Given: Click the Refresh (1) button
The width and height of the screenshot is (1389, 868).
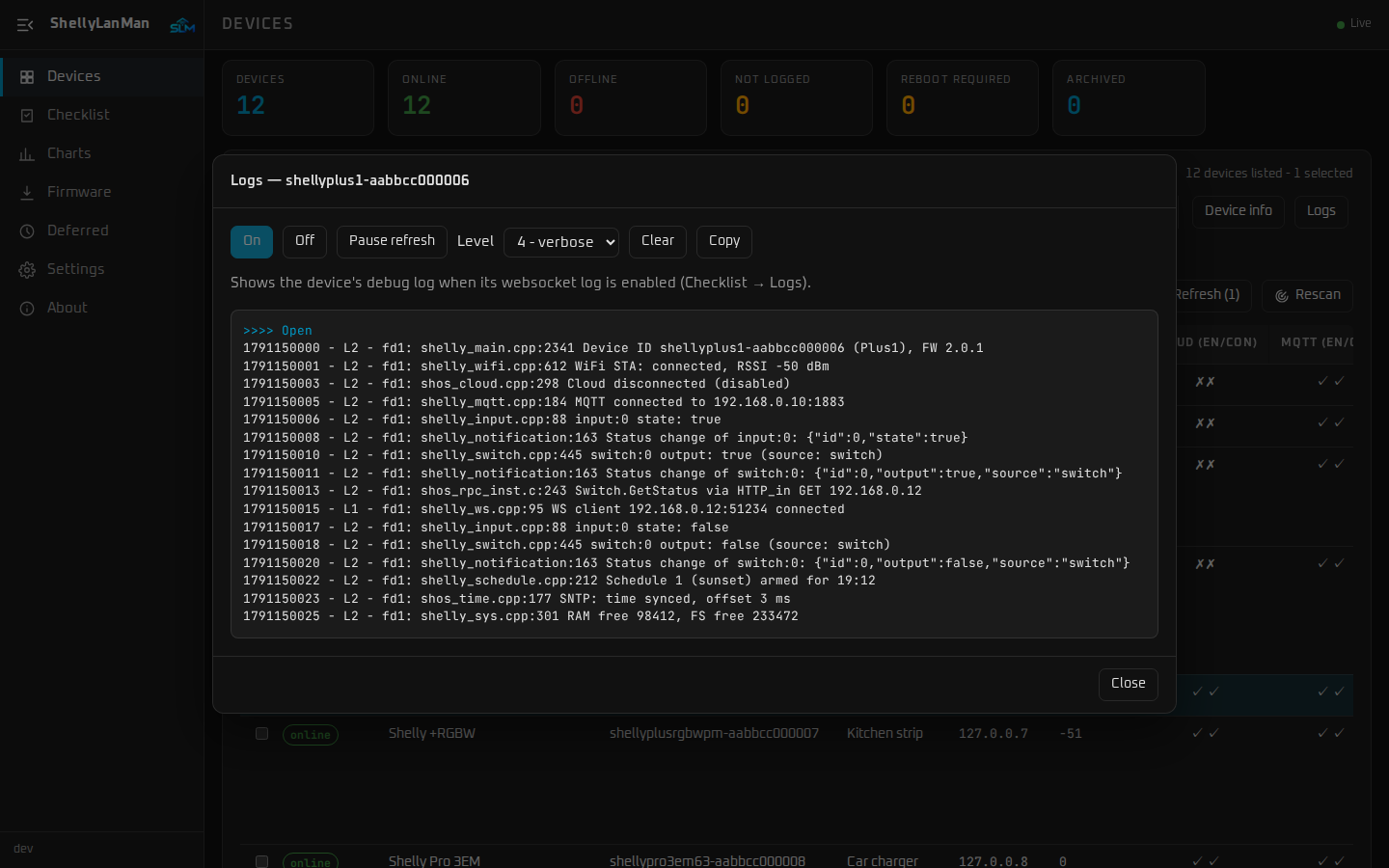Looking at the screenshot, I should click(x=1213, y=295).
